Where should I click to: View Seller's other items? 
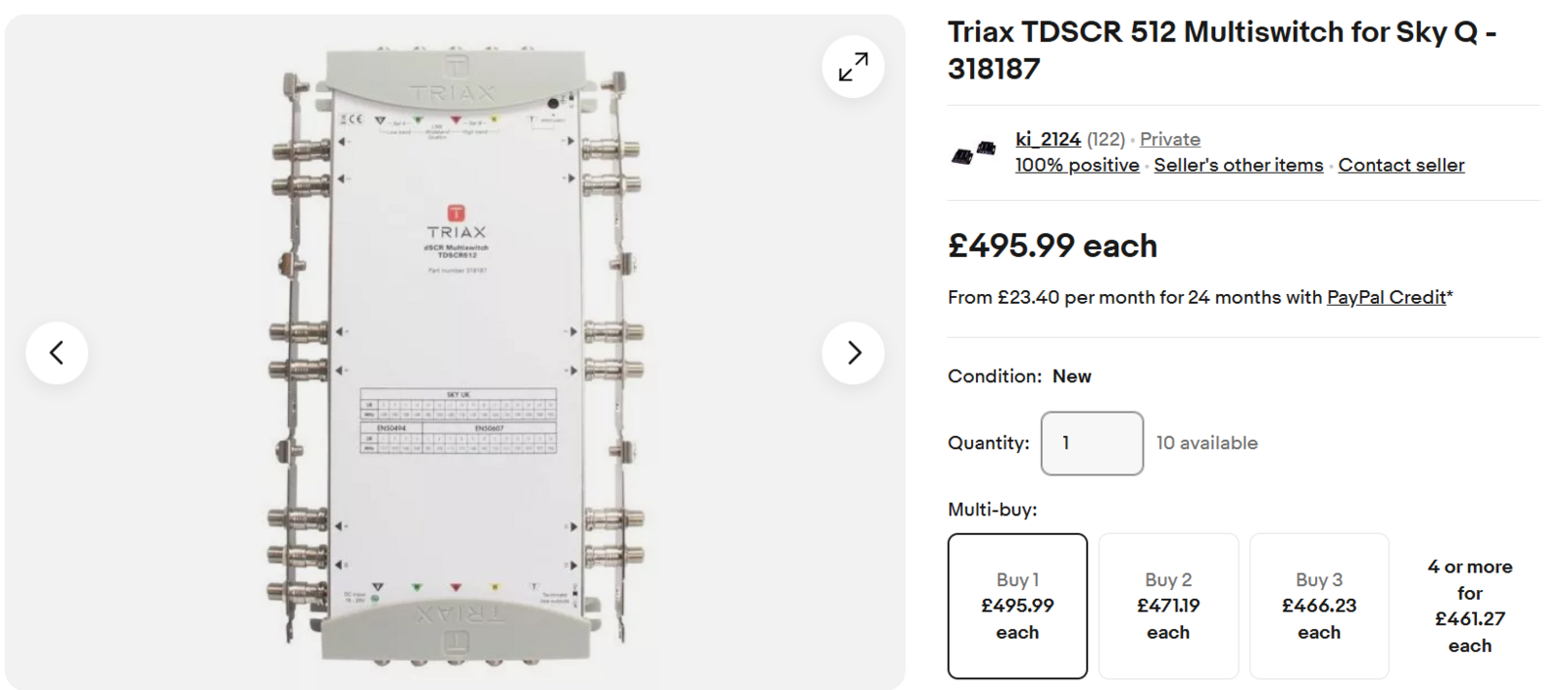1238,165
